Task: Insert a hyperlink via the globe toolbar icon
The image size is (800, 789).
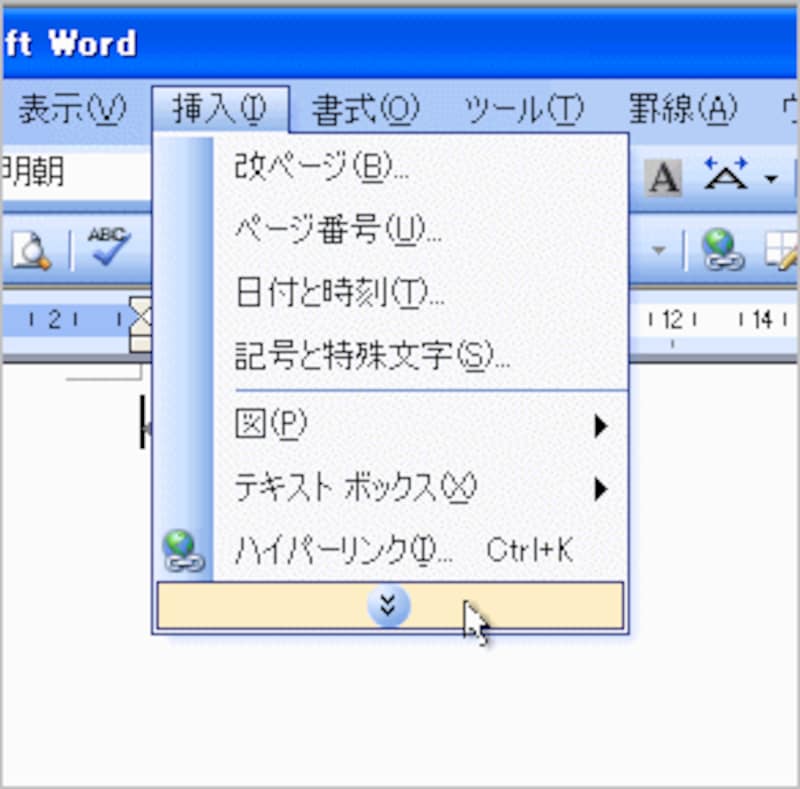Action: (722, 251)
